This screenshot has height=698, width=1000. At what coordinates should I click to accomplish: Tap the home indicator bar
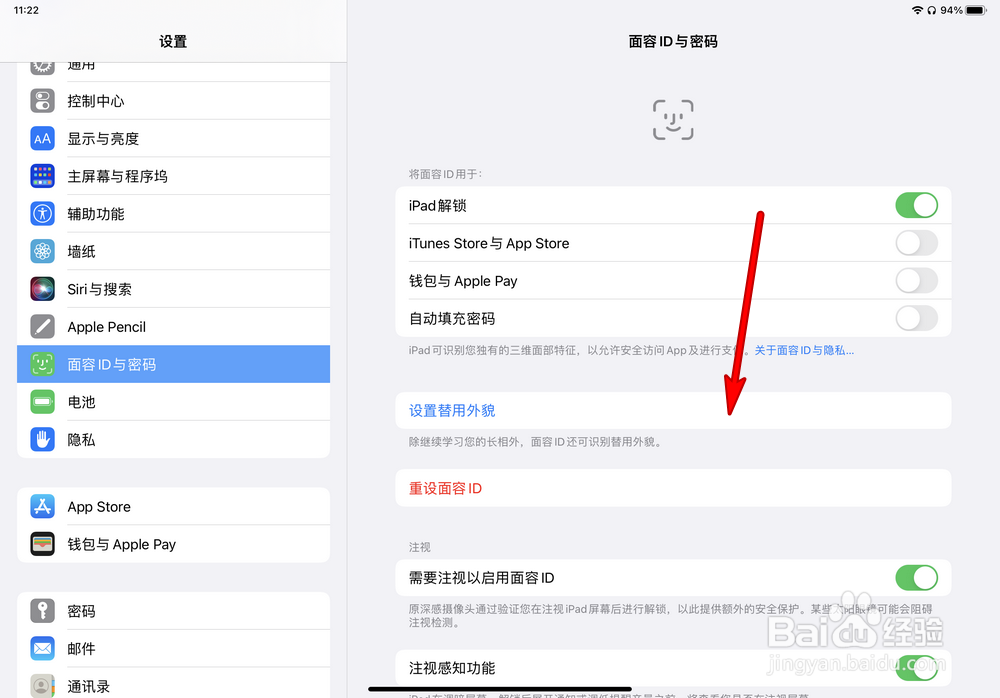pos(500,689)
